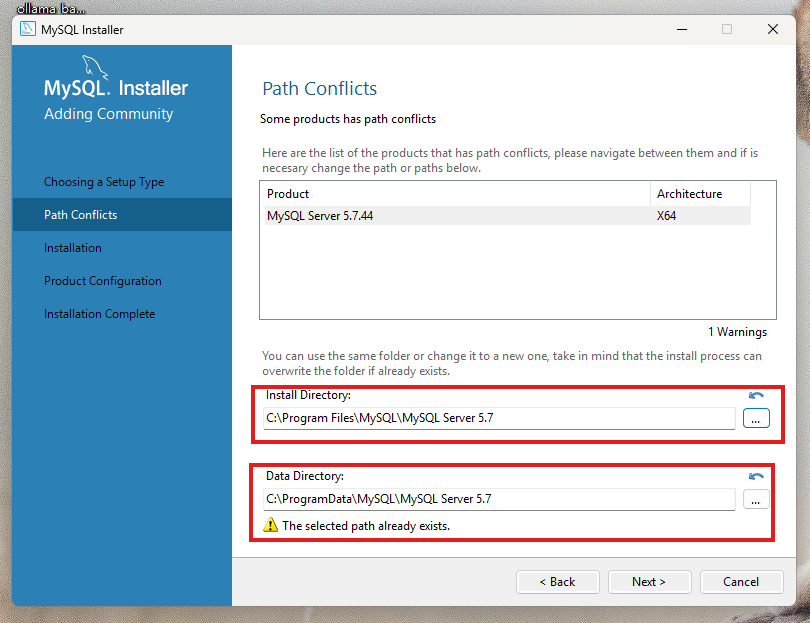Go to the Next step
Image resolution: width=810 pixels, height=623 pixels.
(x=649, y=582)
